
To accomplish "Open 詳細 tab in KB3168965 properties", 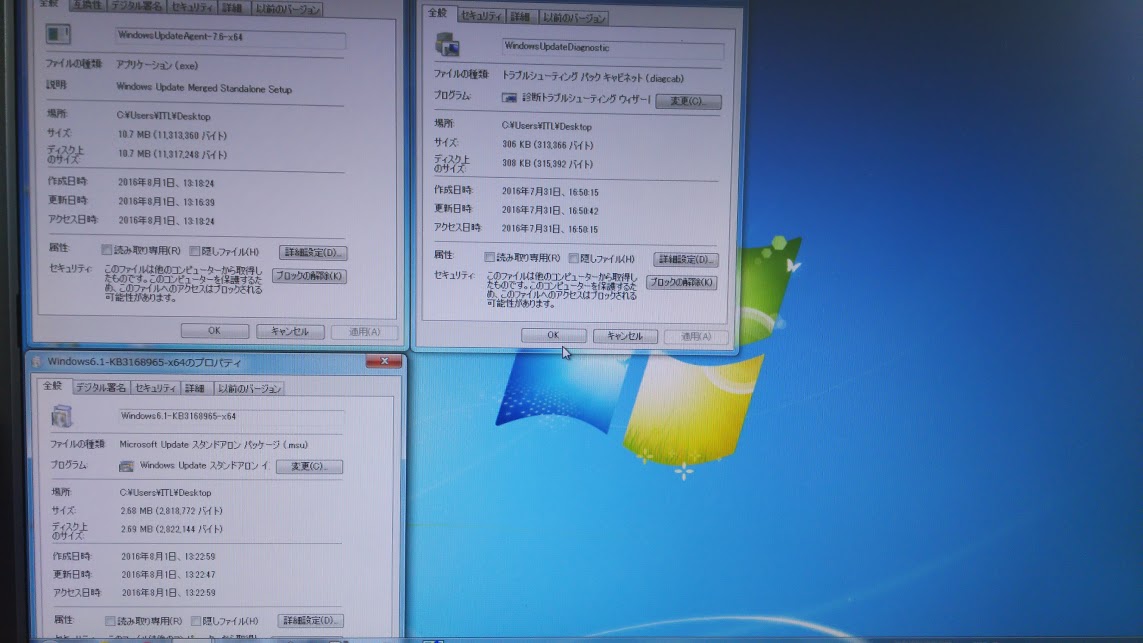I will click(x=195, y=389).
